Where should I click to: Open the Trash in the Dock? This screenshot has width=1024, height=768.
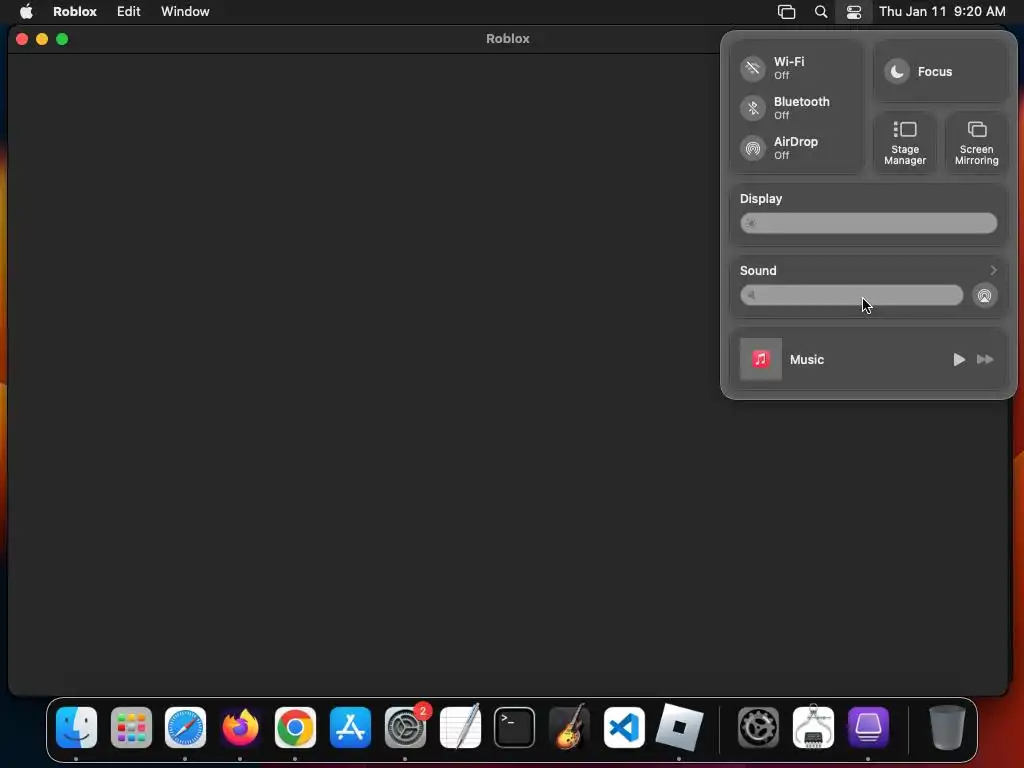coord(947,728)
